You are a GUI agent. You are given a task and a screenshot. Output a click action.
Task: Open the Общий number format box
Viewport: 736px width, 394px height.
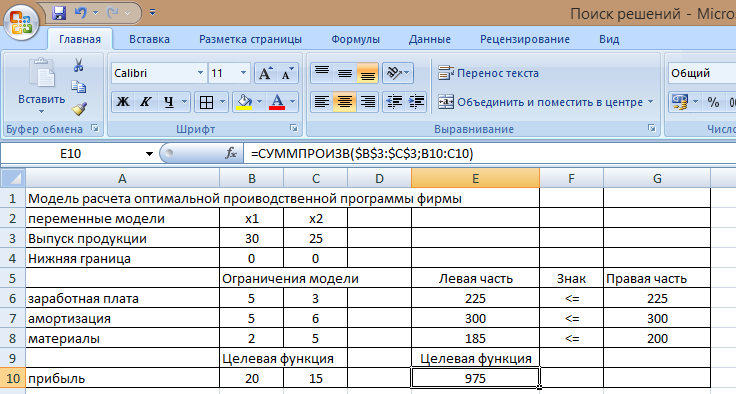point(702,73)
